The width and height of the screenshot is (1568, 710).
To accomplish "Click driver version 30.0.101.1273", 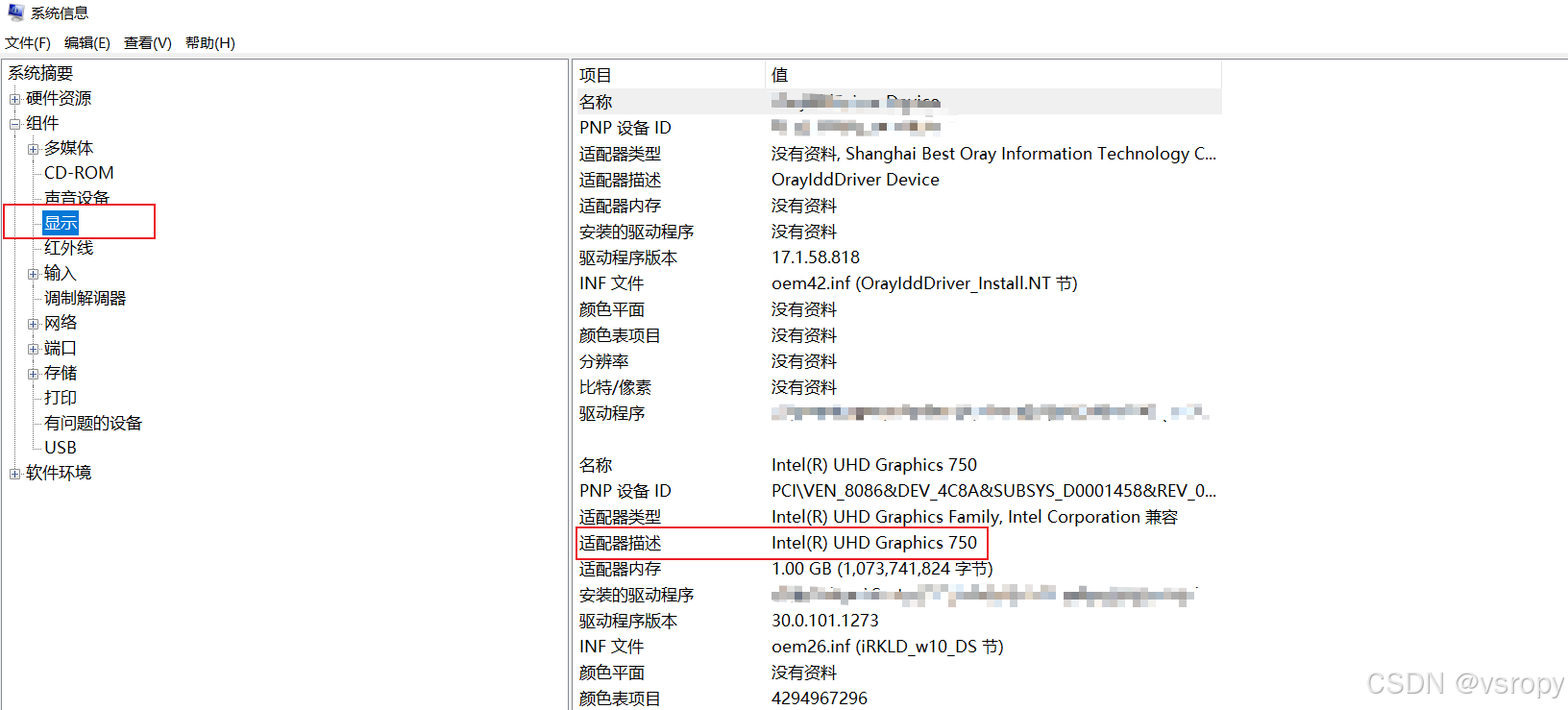I will 825,621.
